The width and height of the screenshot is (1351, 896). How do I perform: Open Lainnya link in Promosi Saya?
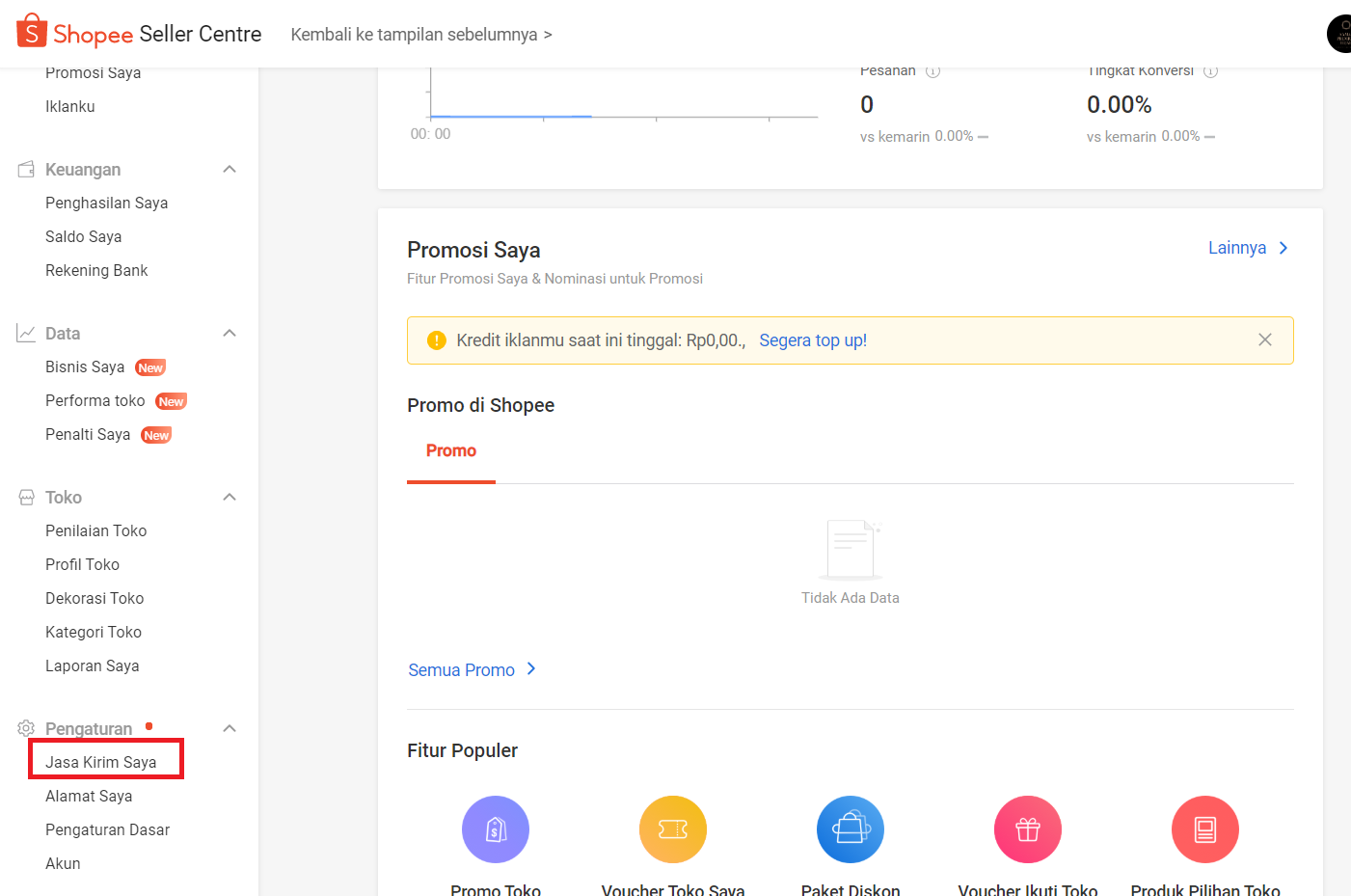tap(1237, 248)
